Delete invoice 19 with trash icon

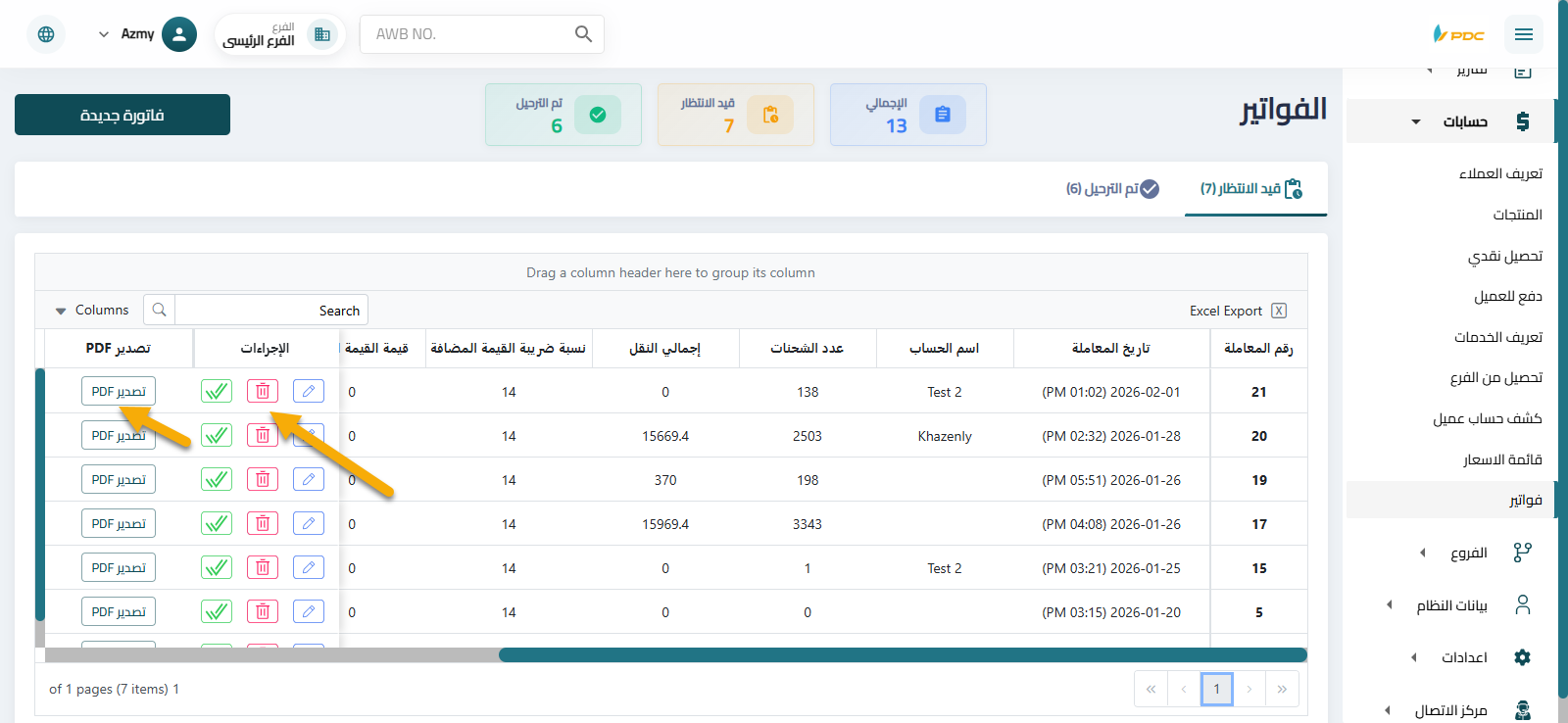click(x=263, y=479)
